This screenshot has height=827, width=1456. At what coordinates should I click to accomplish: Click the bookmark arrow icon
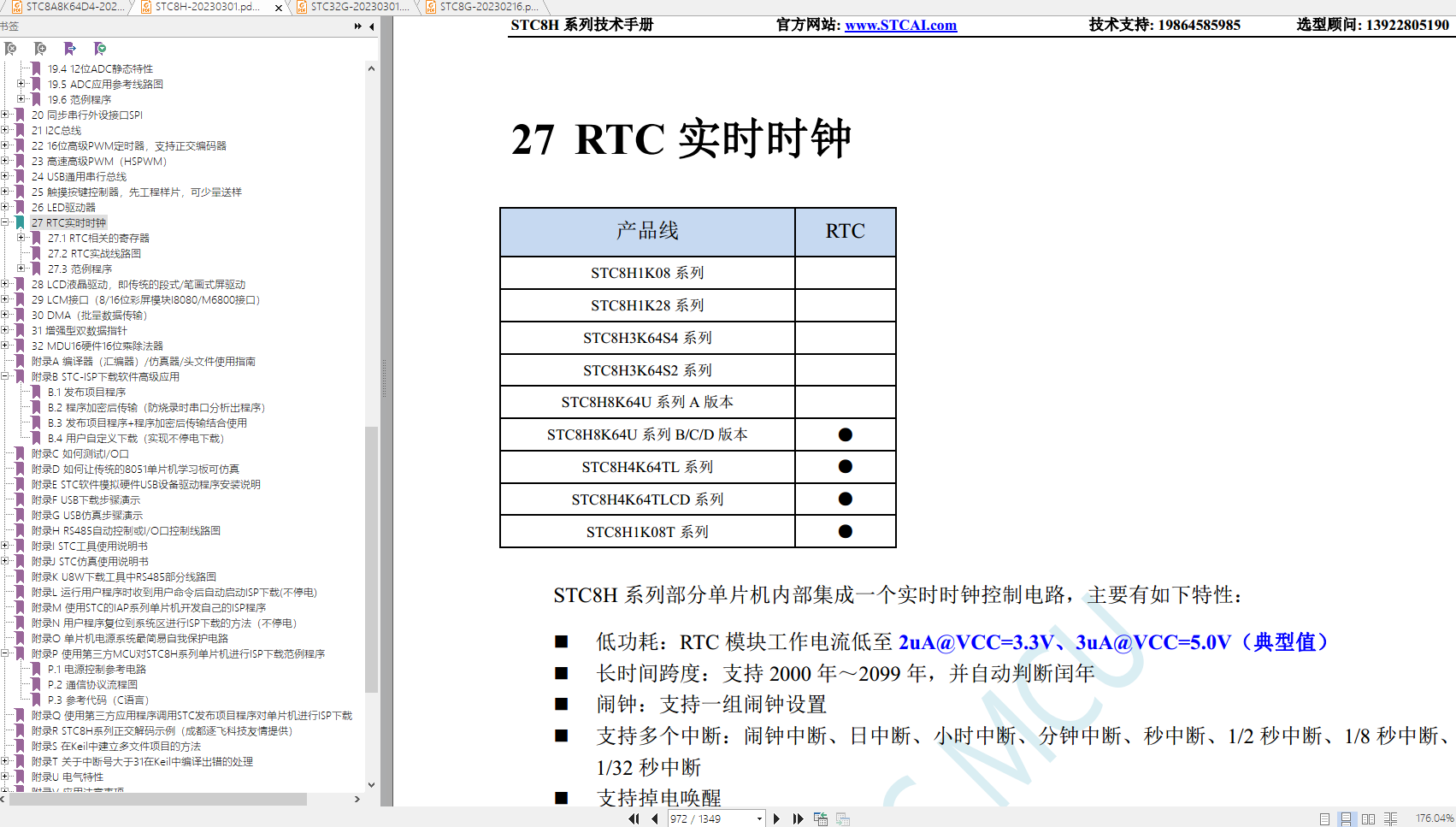coord(70,49)
